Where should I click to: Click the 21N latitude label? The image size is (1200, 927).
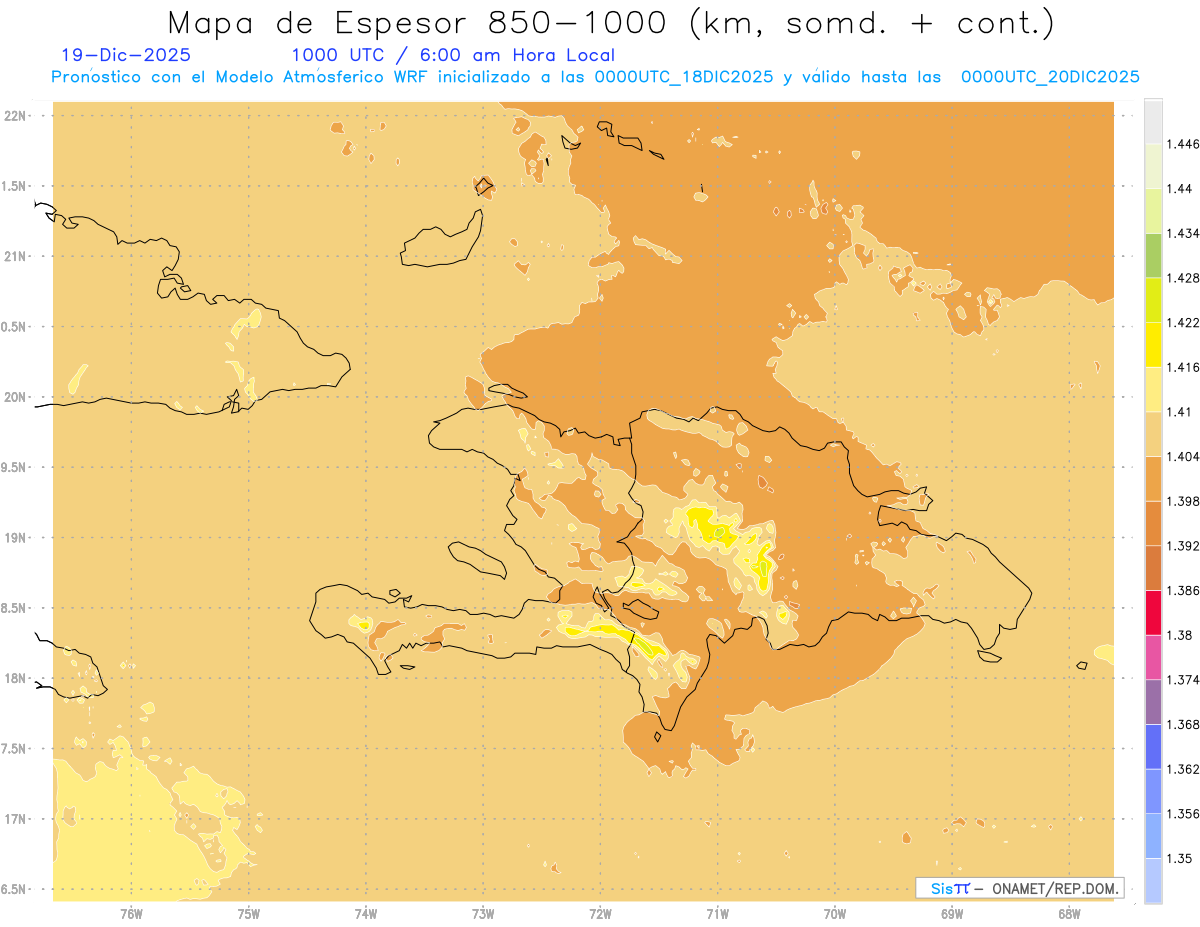click(x=16, y=257)
